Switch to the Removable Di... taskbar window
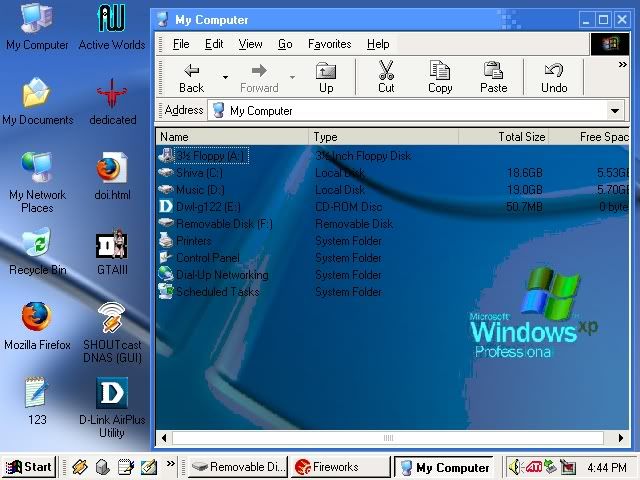The height and width of the screenshot is (480, 640). click(238, 467)
